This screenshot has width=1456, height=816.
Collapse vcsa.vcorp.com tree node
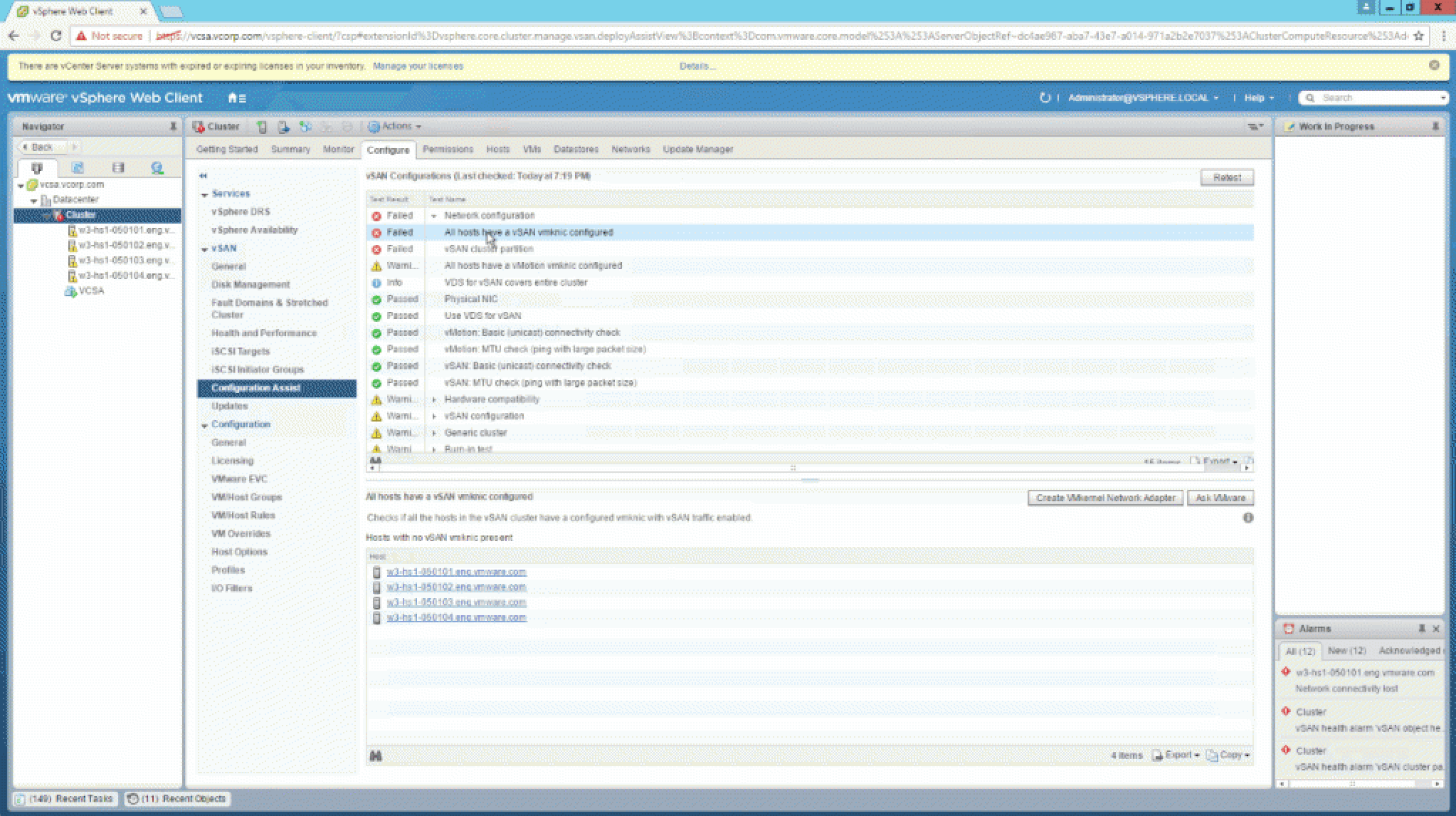click(x=21, y=185)
